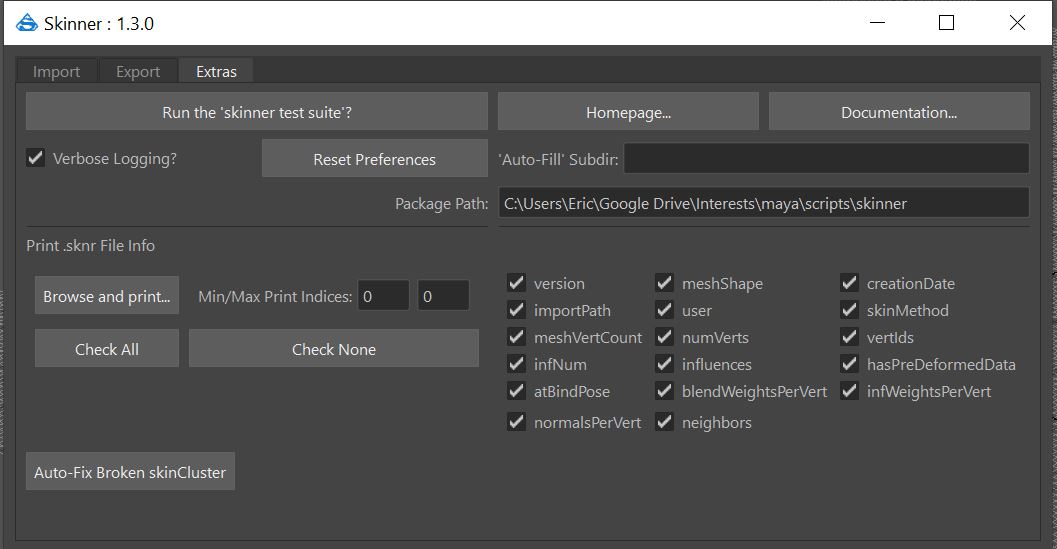
Task: Click the Skinner app icon in title bar
Action: point(27,24)
